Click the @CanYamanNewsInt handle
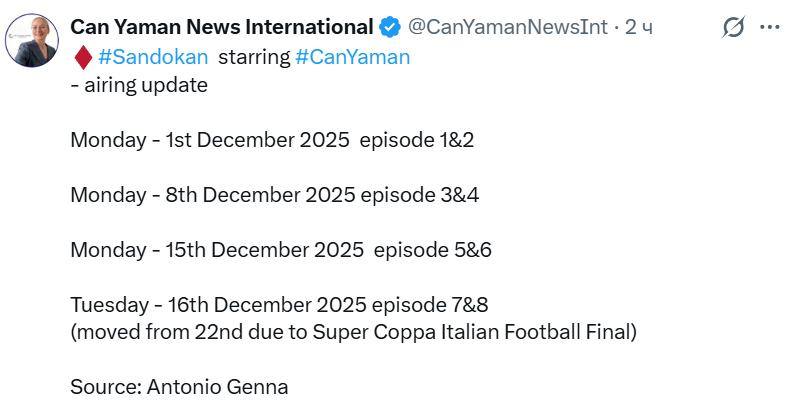 (506, 27)
